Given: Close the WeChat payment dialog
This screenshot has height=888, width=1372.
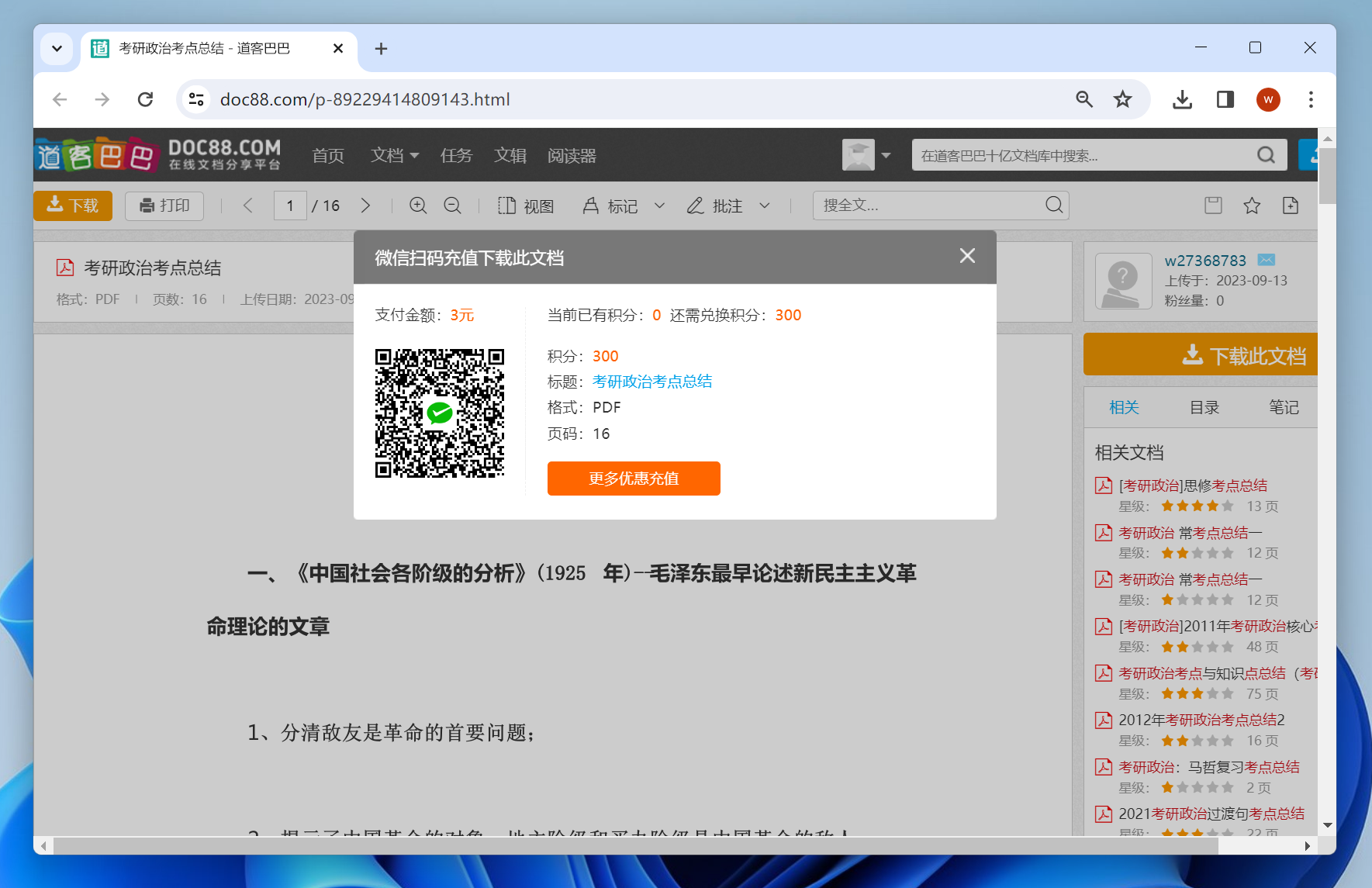Looking at the screenshot, I should coord(967,256).
